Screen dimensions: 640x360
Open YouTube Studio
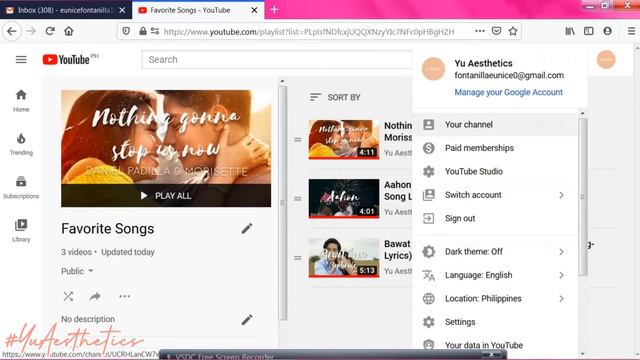coord(495,171)
